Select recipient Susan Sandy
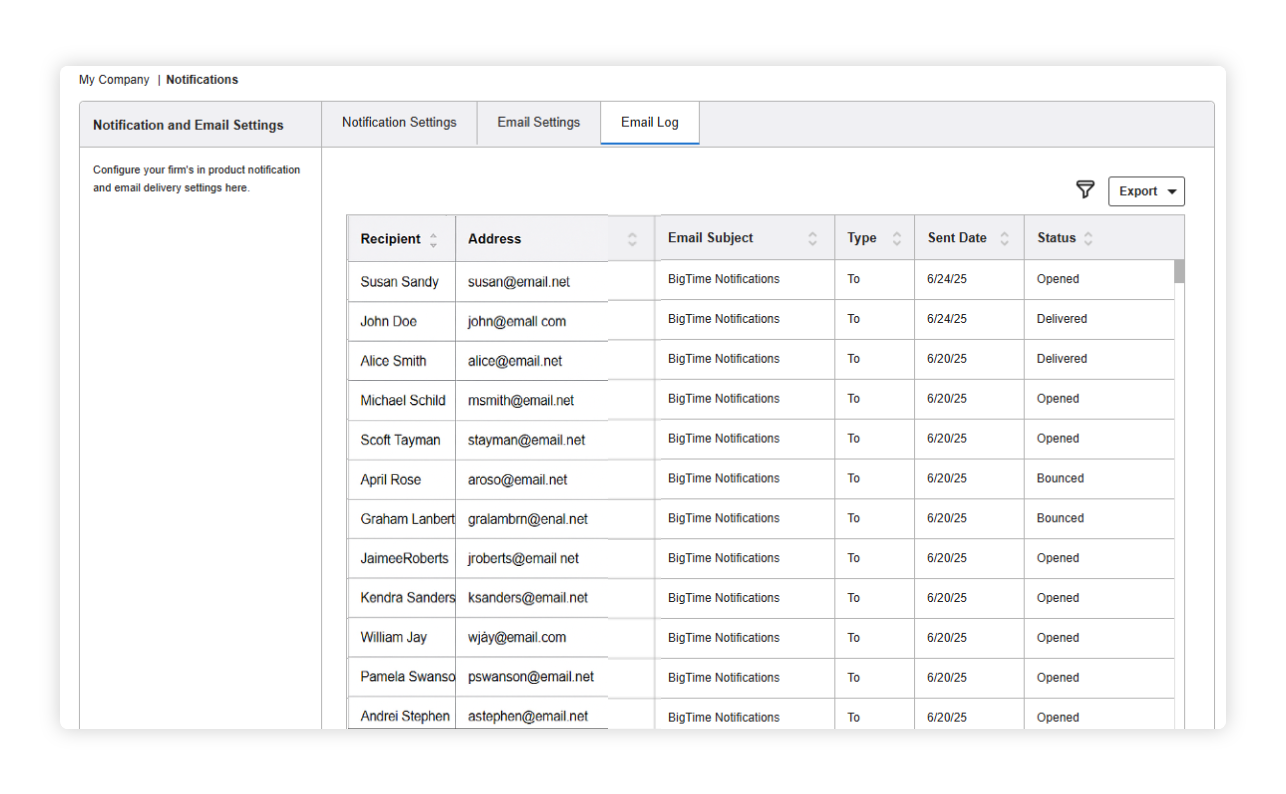 click(x=399, y=282)
